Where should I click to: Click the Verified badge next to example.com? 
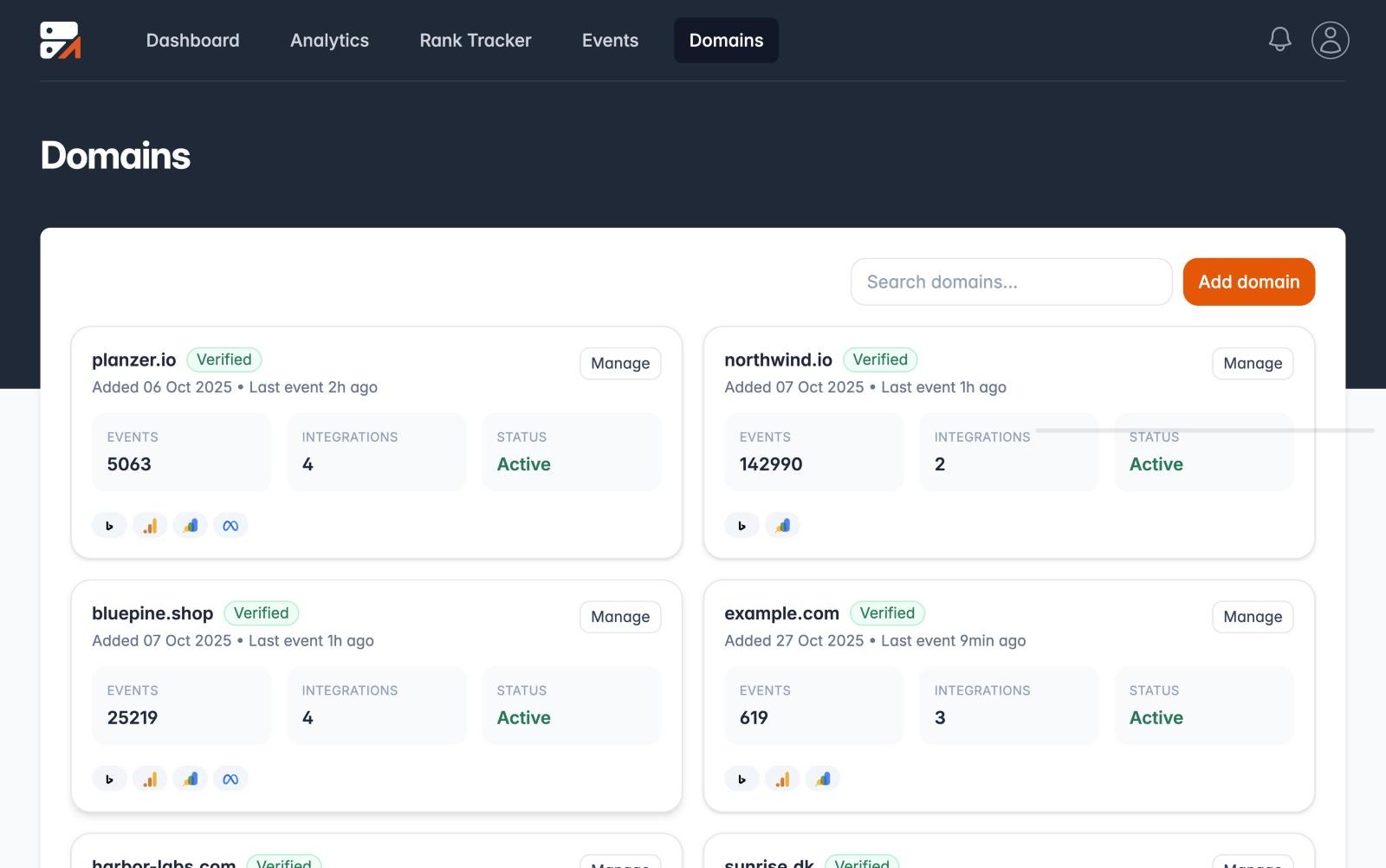[887, 613]
